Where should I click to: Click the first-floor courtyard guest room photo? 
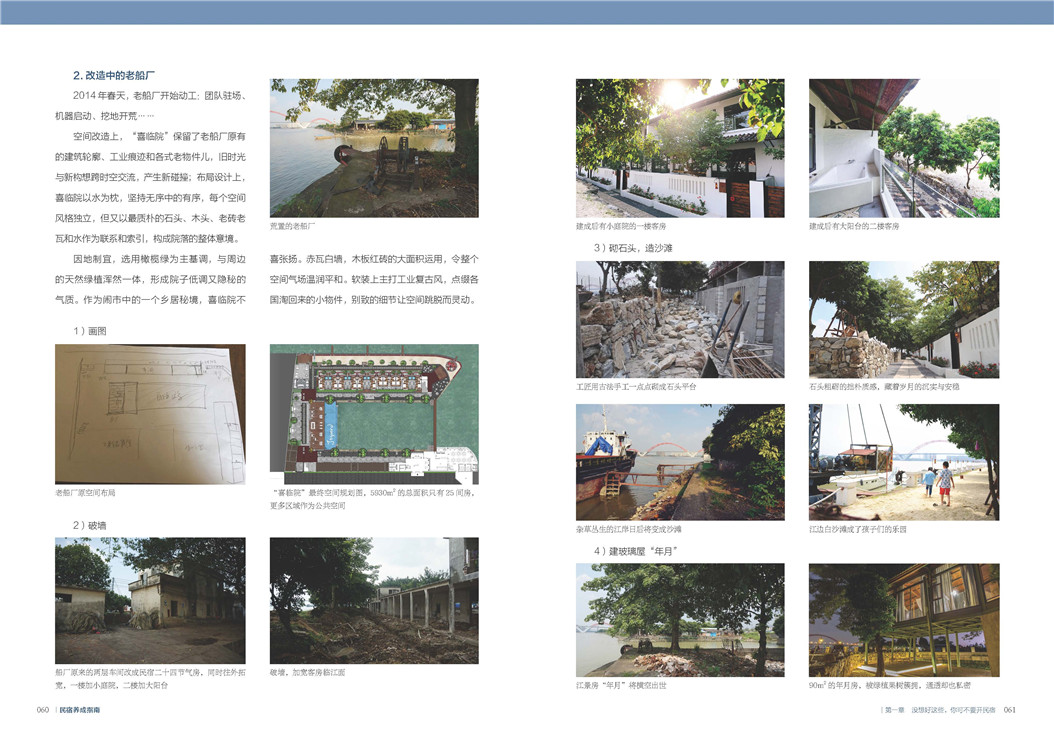point(680,148)
